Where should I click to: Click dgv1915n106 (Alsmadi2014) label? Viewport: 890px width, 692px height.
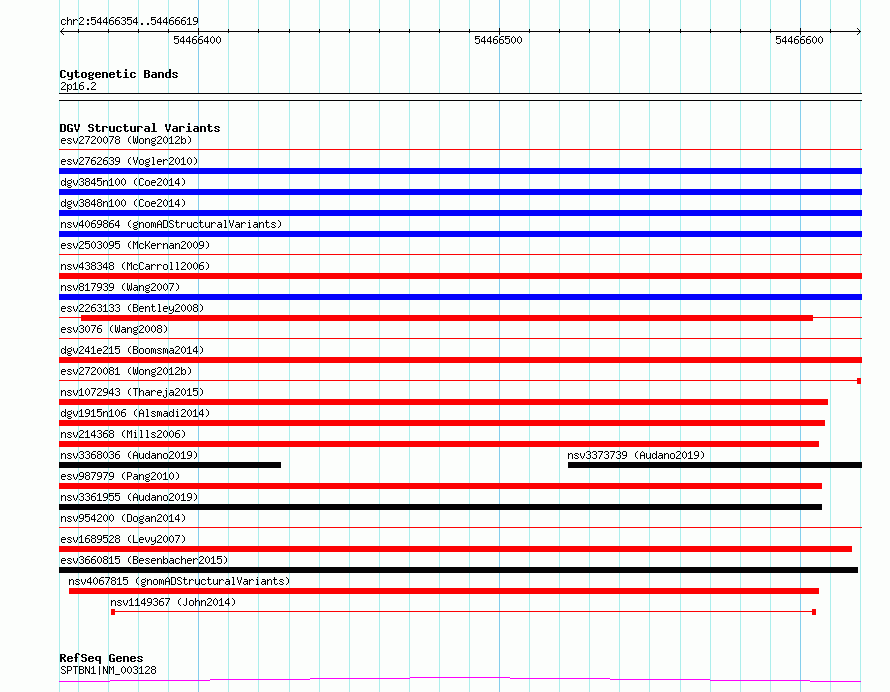click(135, 413)
